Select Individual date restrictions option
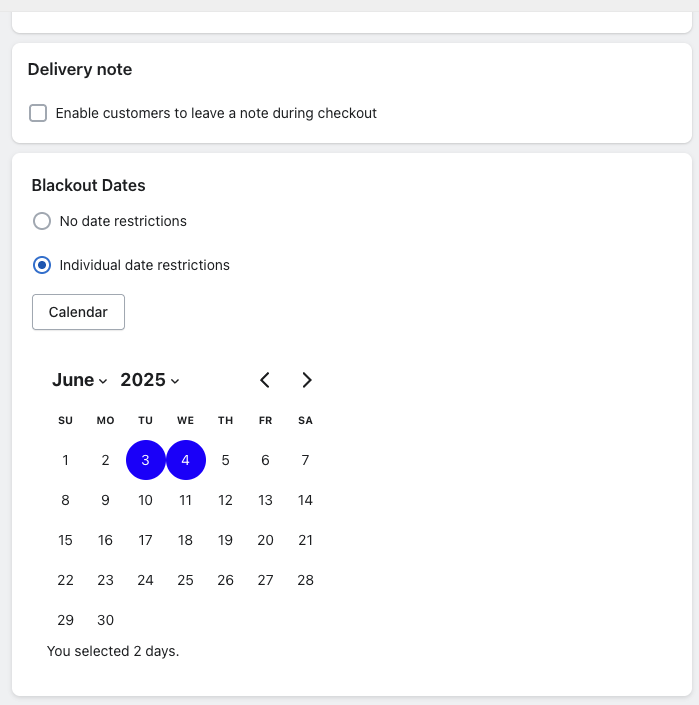This screenshot has height=705, width=699. click(42, 265)
